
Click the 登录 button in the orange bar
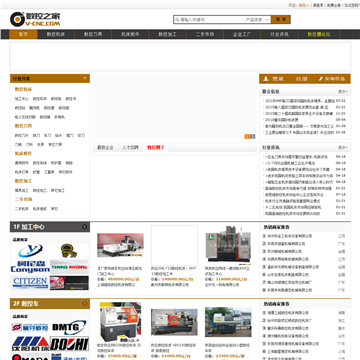[x=278, y=79]
